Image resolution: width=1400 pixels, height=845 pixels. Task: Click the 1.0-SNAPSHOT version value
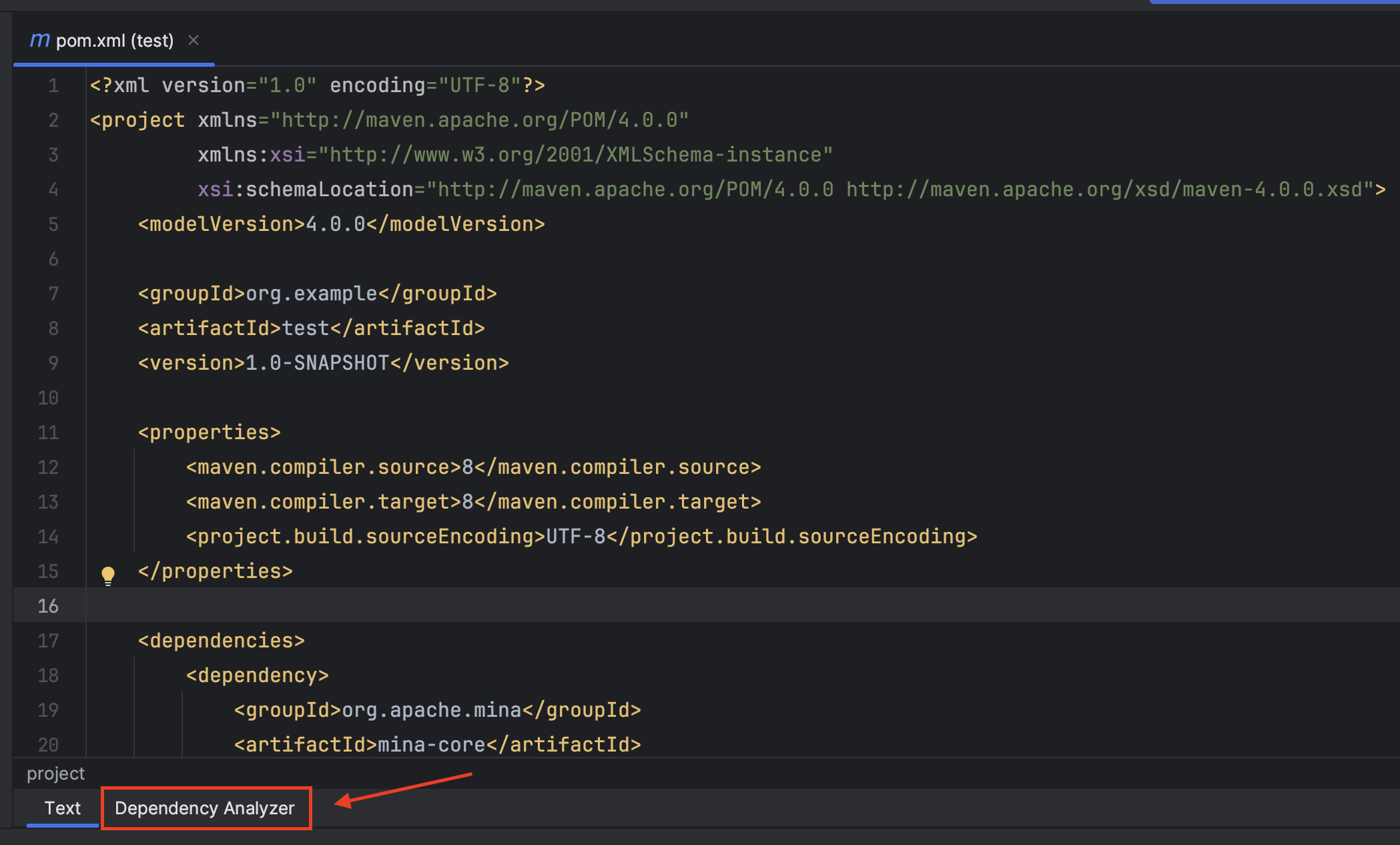click(x=317, y=363)
